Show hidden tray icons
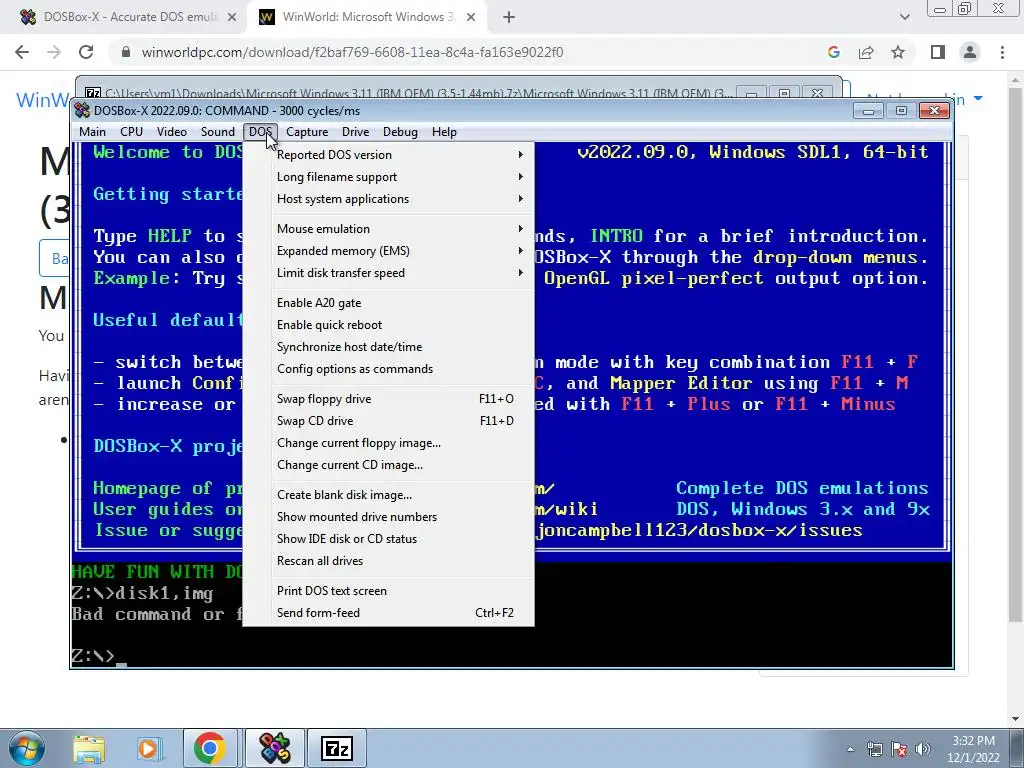This screenshot has height=768, width=1024. pos(850,749)
